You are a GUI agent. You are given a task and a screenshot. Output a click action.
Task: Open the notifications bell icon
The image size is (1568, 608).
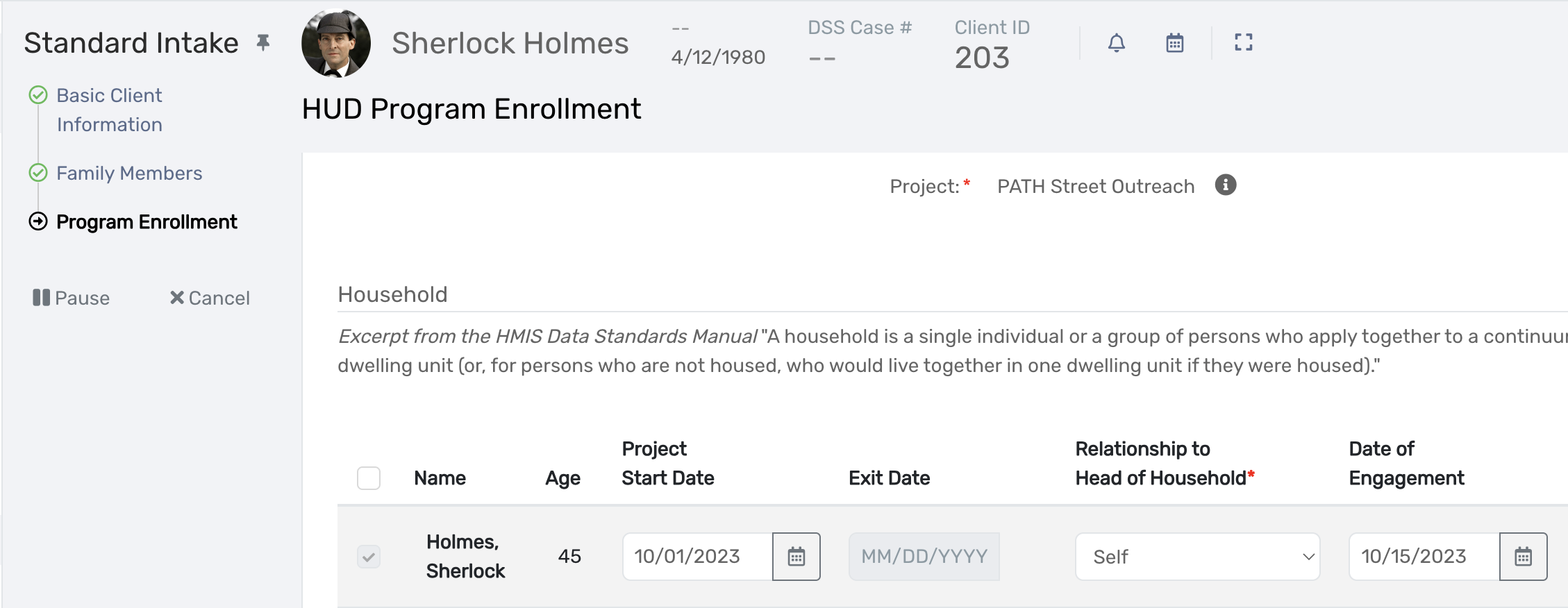coord(1116,43)
